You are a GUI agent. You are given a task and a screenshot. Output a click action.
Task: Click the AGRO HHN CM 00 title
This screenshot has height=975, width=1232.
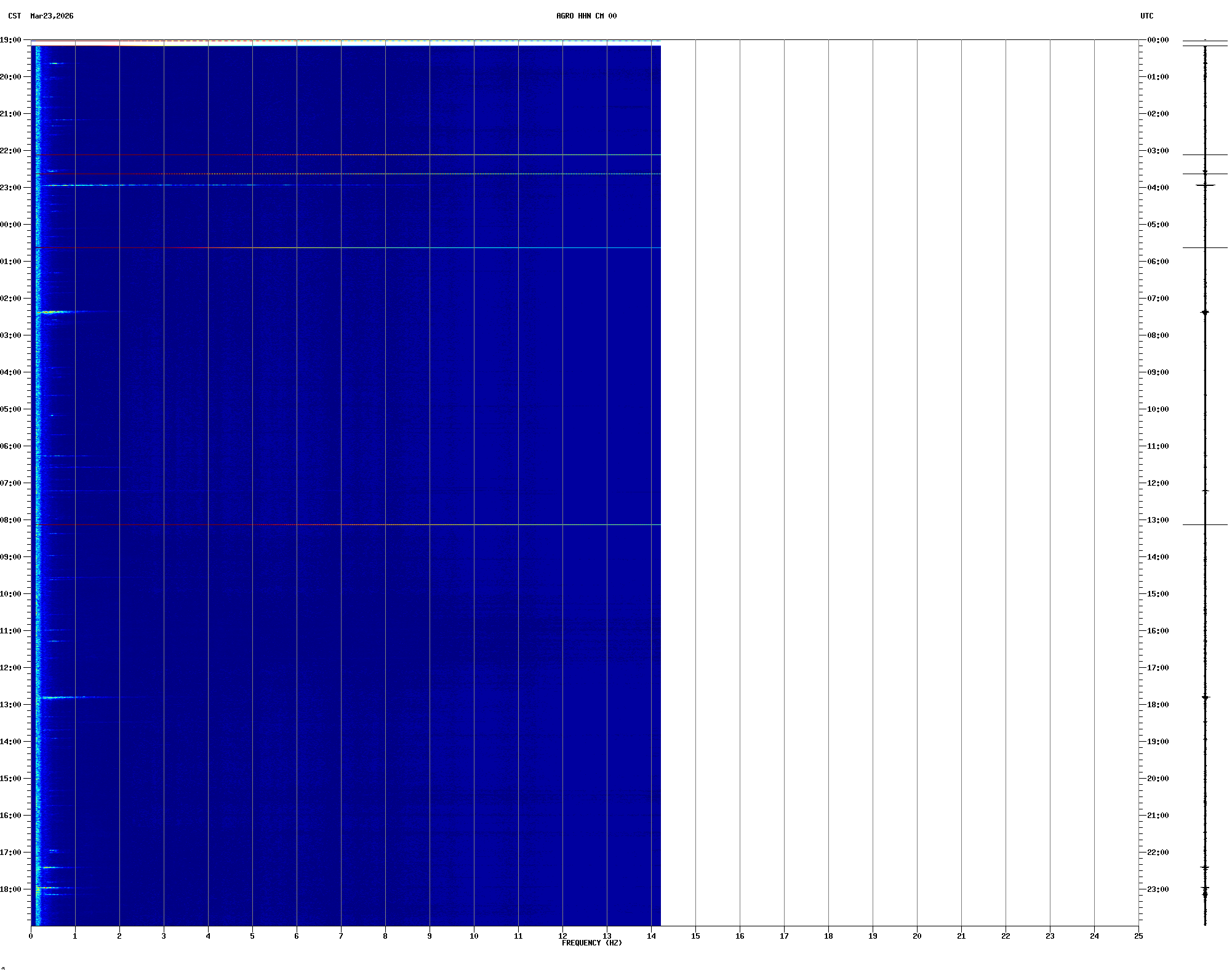click(x=586, y=16)
